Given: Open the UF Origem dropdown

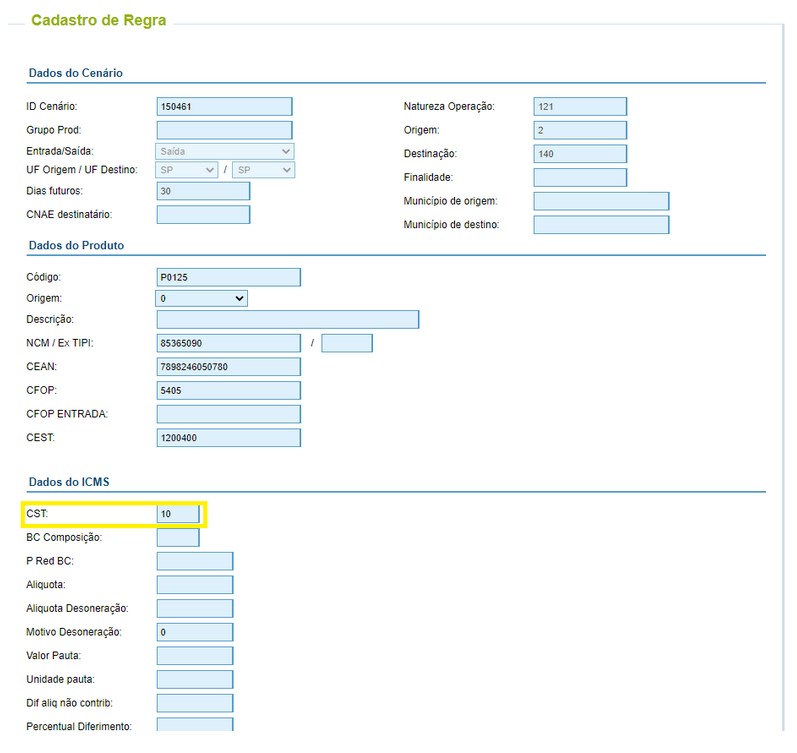Looking at the screenshot, I should click(x=187, y=170).
